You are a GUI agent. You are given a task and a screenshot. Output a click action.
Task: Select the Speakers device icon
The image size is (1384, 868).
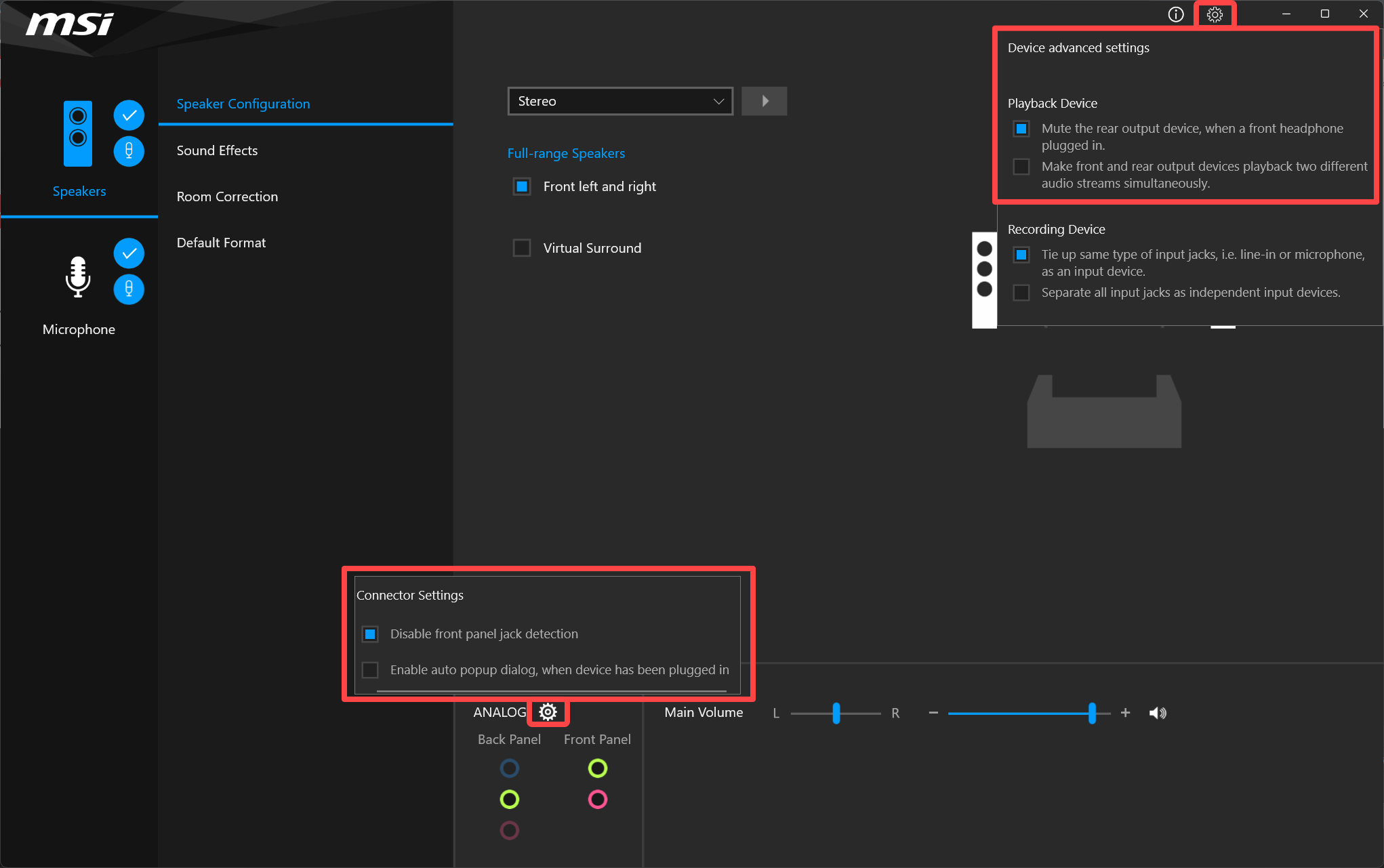tap(78, 133)
